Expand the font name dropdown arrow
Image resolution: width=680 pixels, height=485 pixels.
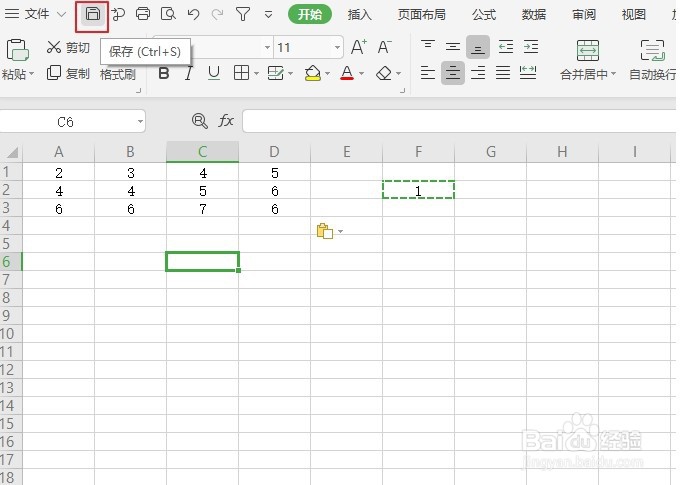pos(267,47)
